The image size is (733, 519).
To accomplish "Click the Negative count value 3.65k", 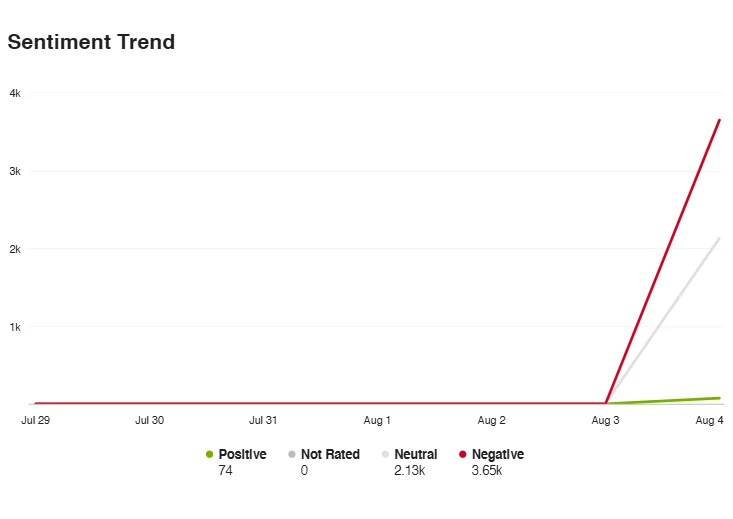I will coord(487,470).
